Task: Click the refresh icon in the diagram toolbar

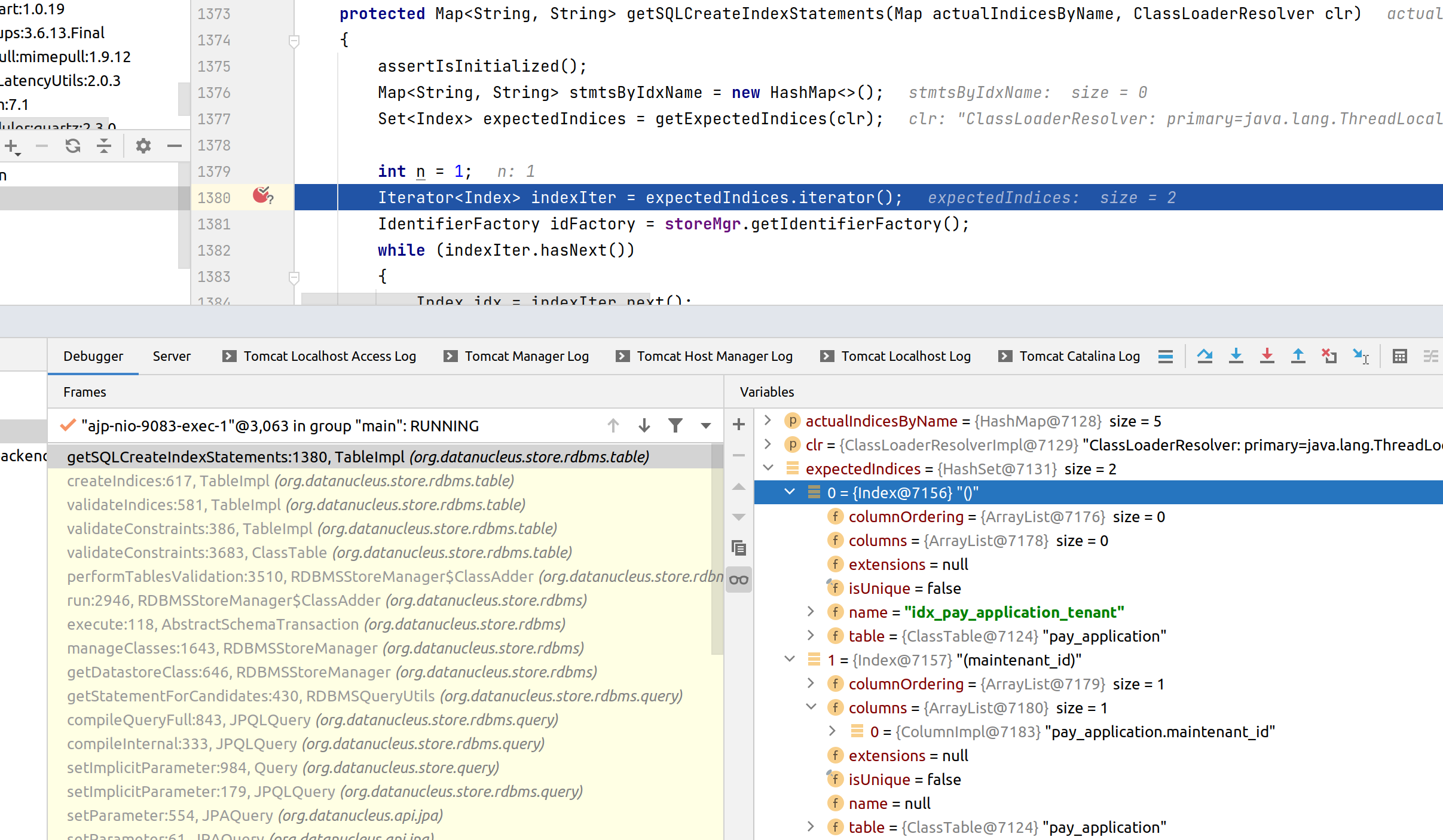Action: (x=73, y=146)
